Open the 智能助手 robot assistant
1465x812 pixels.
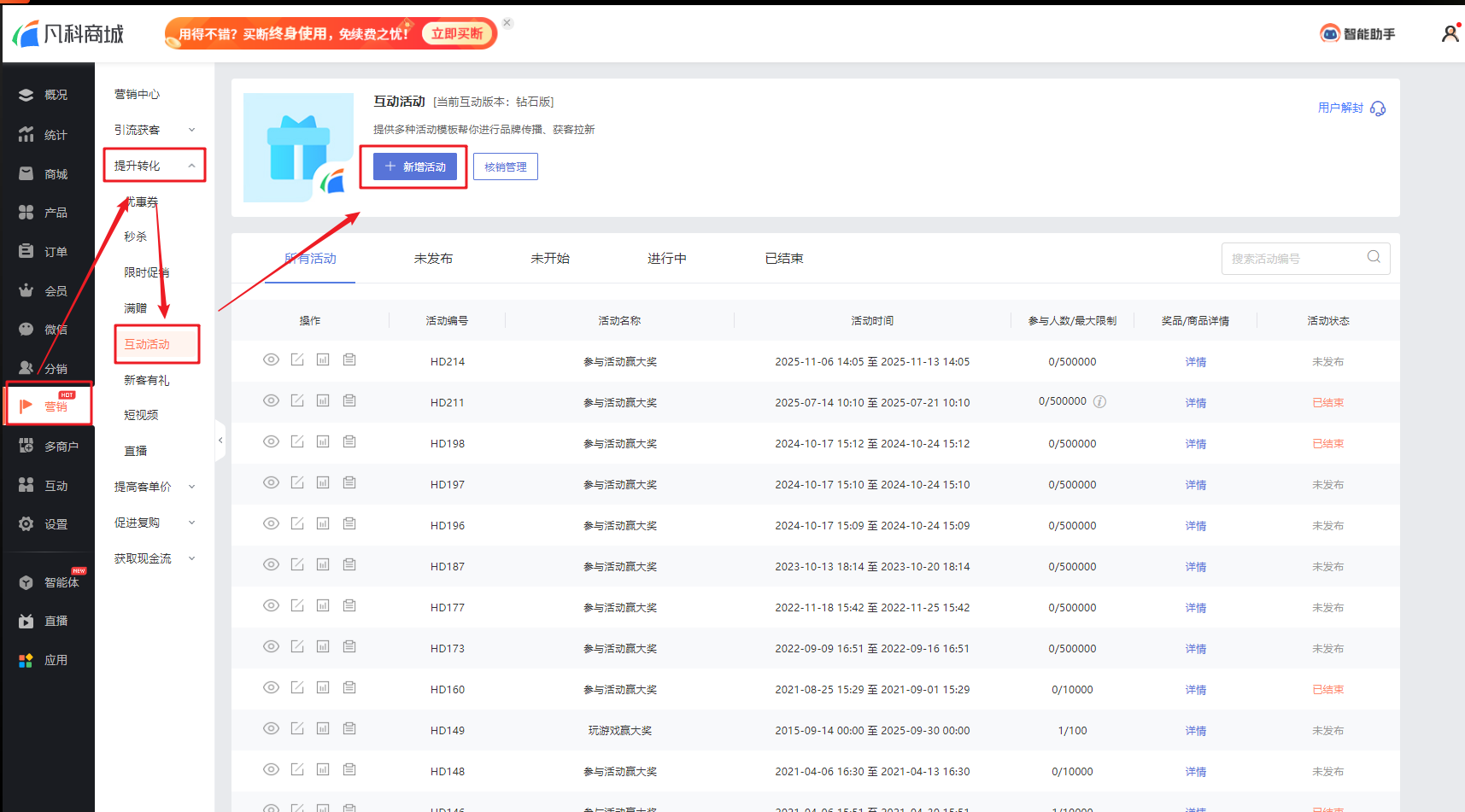[1357, 34]
